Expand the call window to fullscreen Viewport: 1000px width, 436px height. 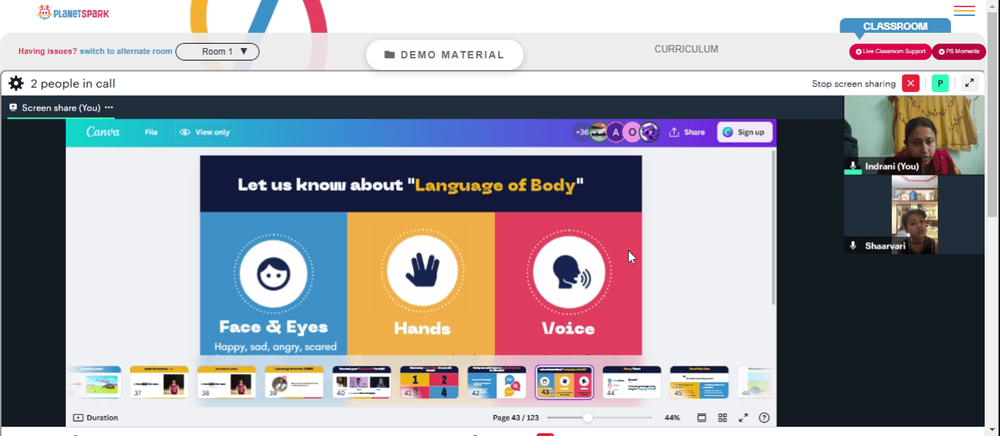tap(969, 84)
